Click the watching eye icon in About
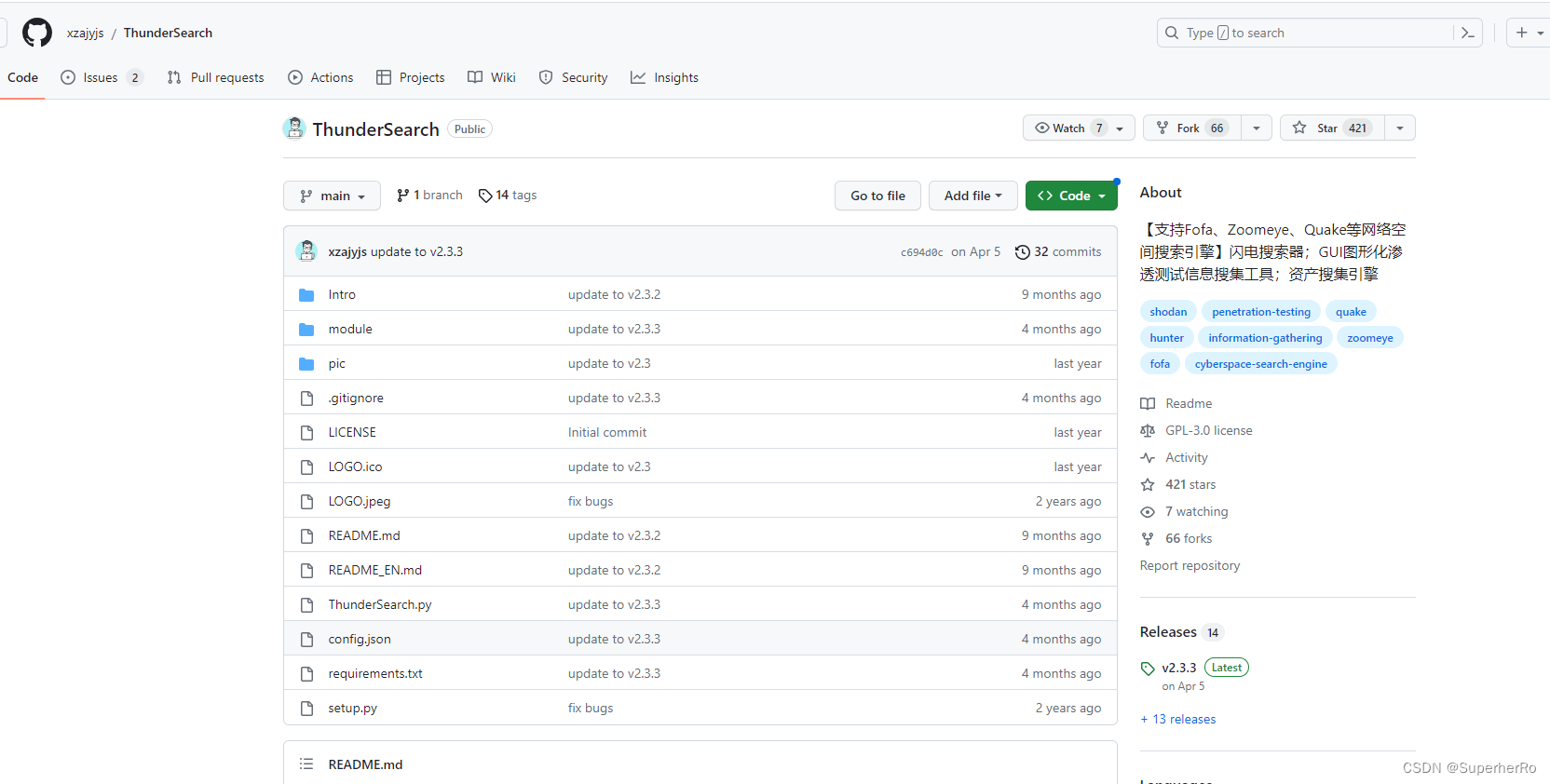This screenshot has width=1550, height=784. pos(1148,512)
